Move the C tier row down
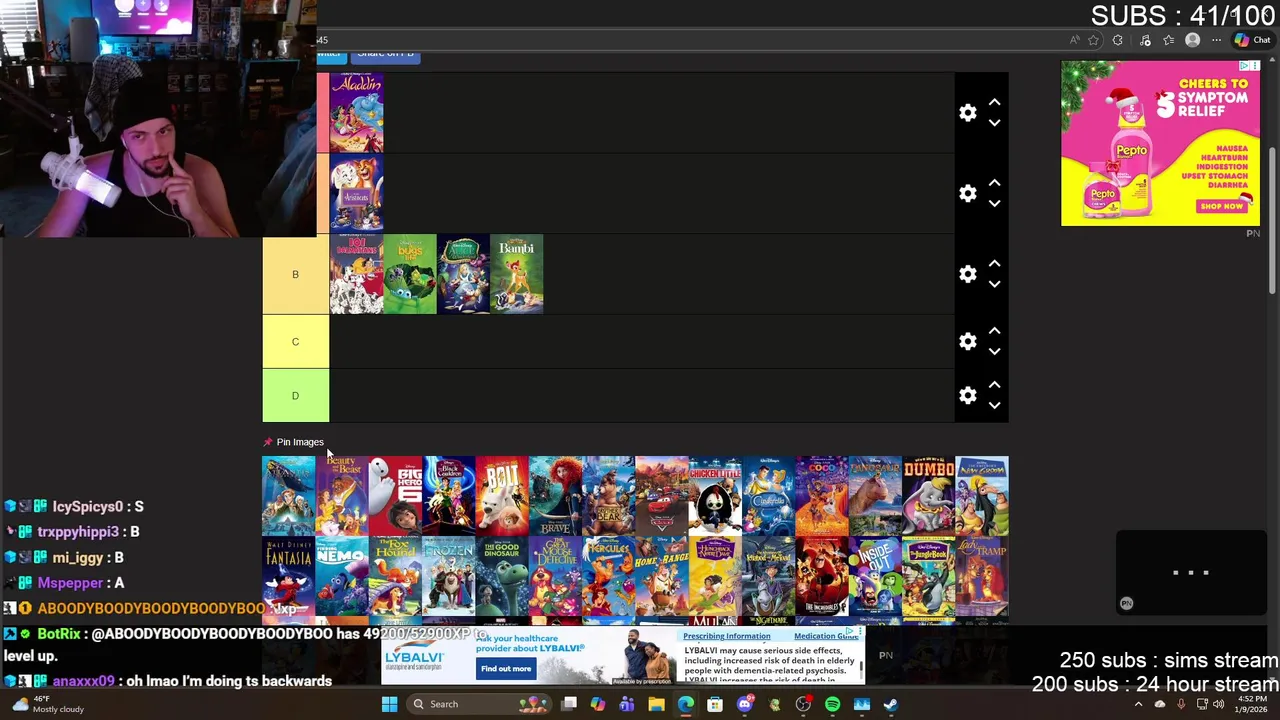The width and height of the screenshot is (1280, 720). (994, 352)
